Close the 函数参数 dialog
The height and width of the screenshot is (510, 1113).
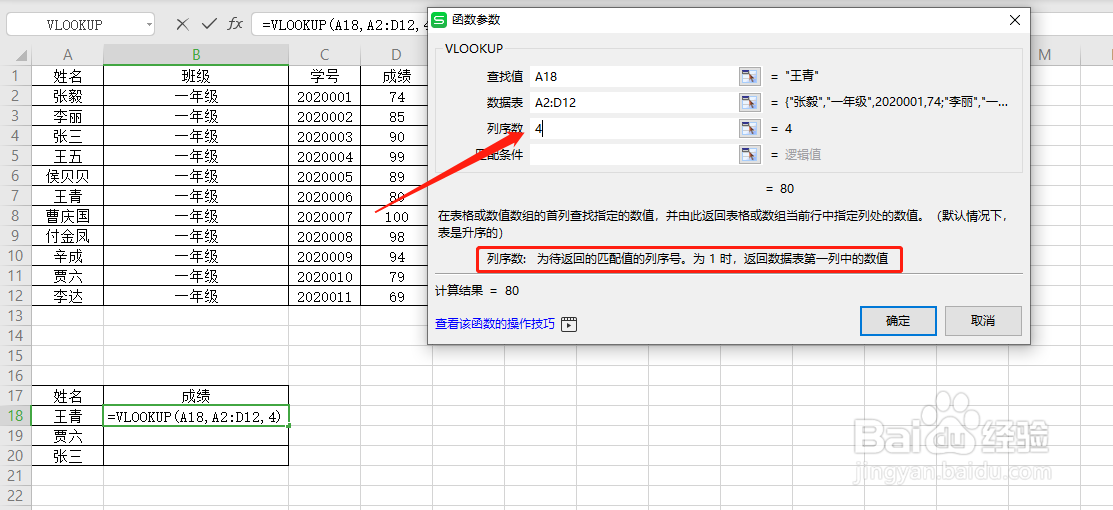(1014, 21)
